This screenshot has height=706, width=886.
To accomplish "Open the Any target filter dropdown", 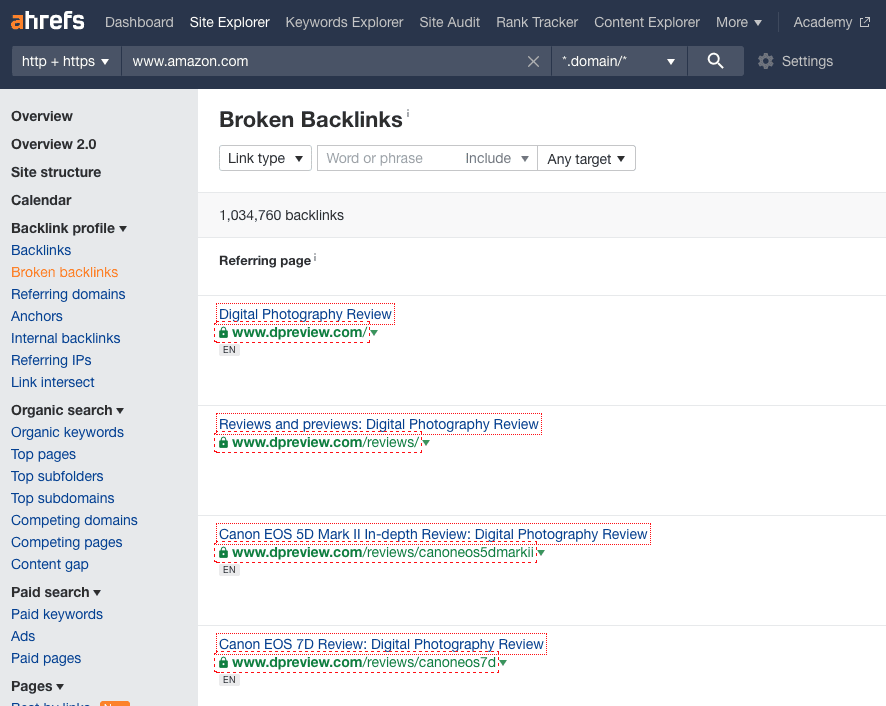I will tap(586, 158).
